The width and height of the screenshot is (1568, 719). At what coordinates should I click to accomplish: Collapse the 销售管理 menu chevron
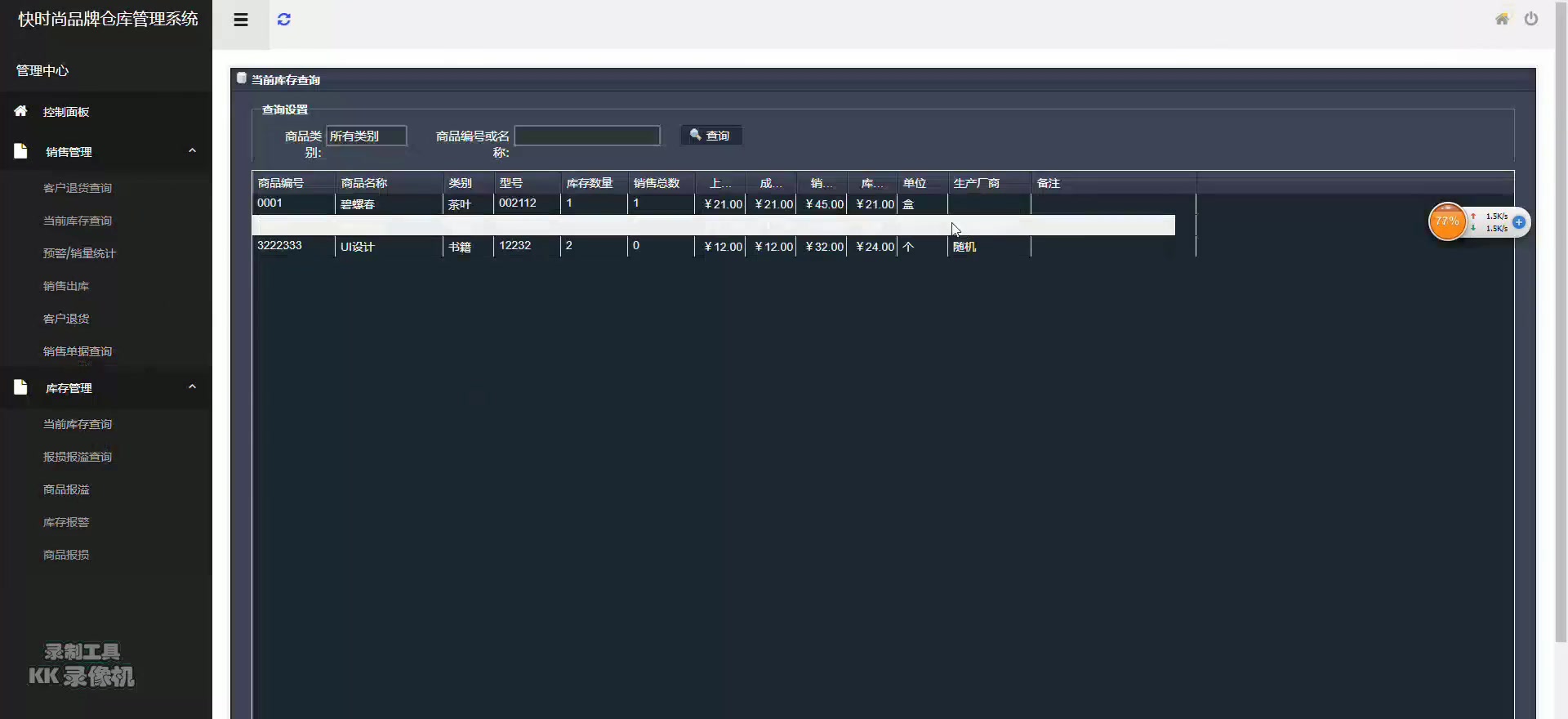(x=193, y=150)
